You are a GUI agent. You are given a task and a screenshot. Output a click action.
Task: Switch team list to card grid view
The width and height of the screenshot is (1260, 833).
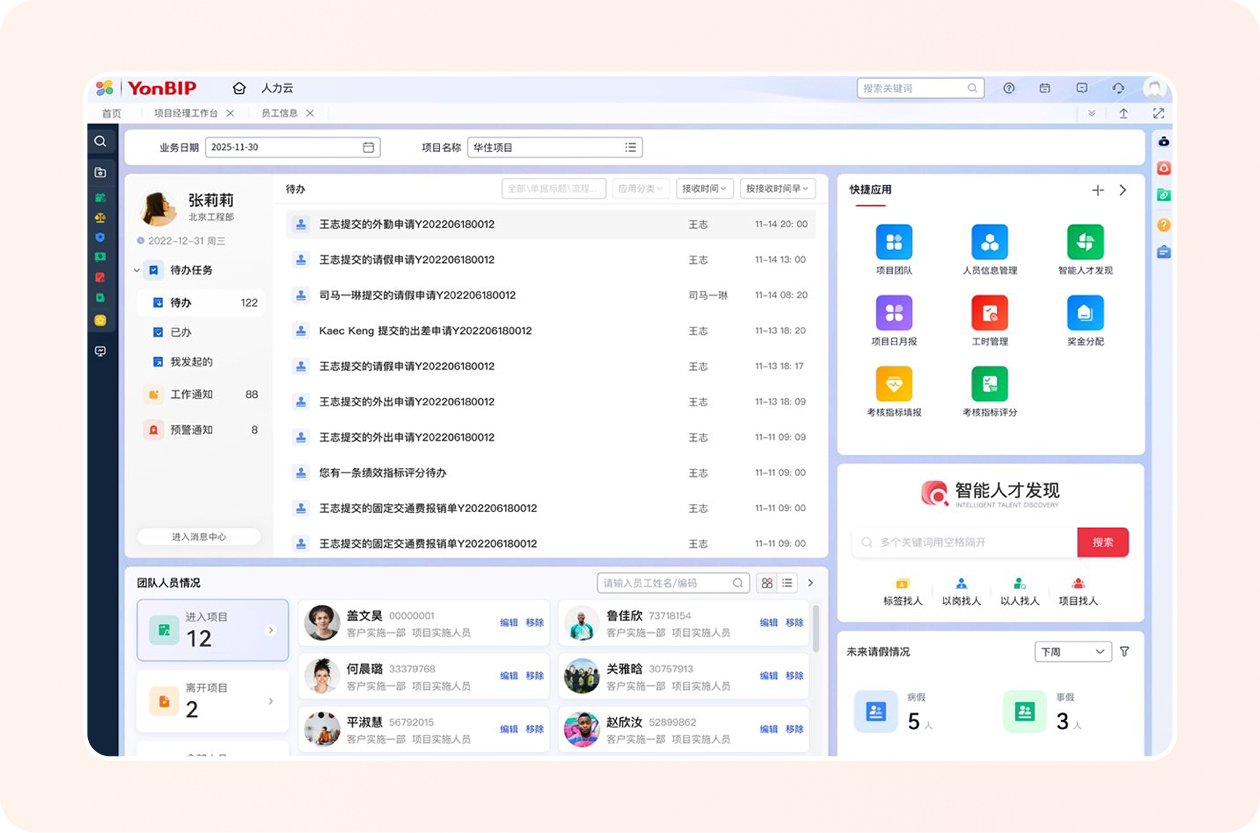click(x=767, y=583)
